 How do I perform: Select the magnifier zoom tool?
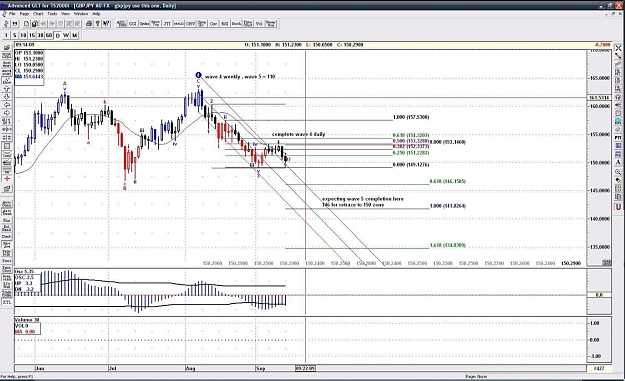pos(618,172)
